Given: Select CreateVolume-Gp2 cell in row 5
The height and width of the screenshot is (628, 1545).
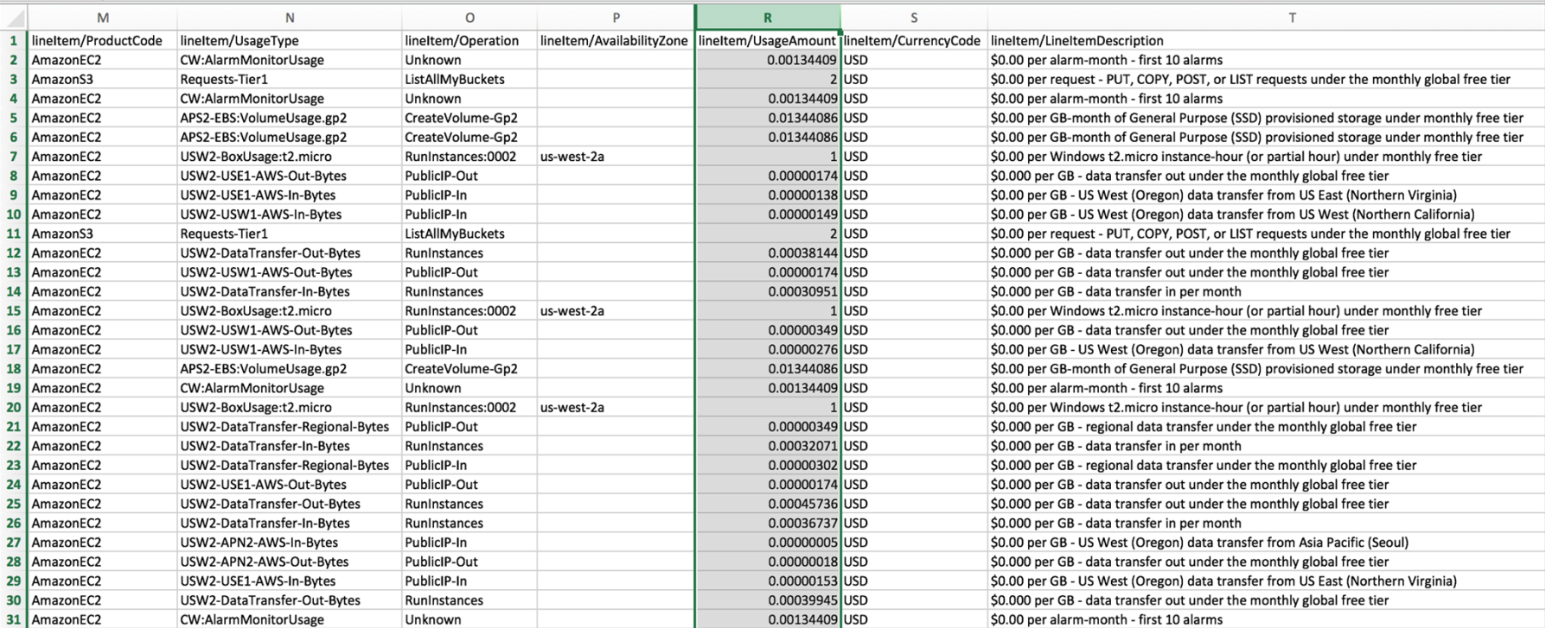Looking at the screenshot, I should tap(469, 118).
